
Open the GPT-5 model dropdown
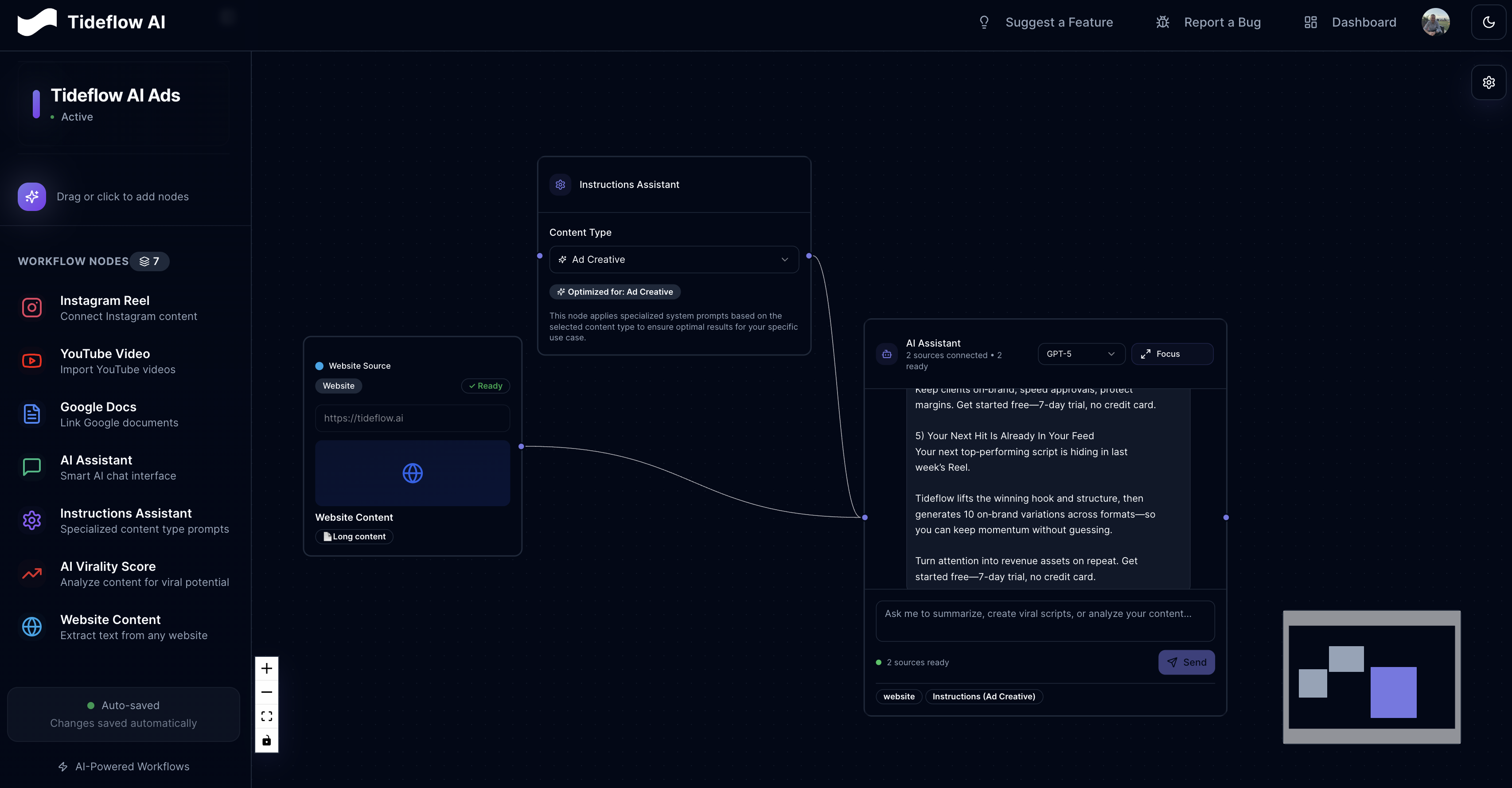coord(1080,354)
